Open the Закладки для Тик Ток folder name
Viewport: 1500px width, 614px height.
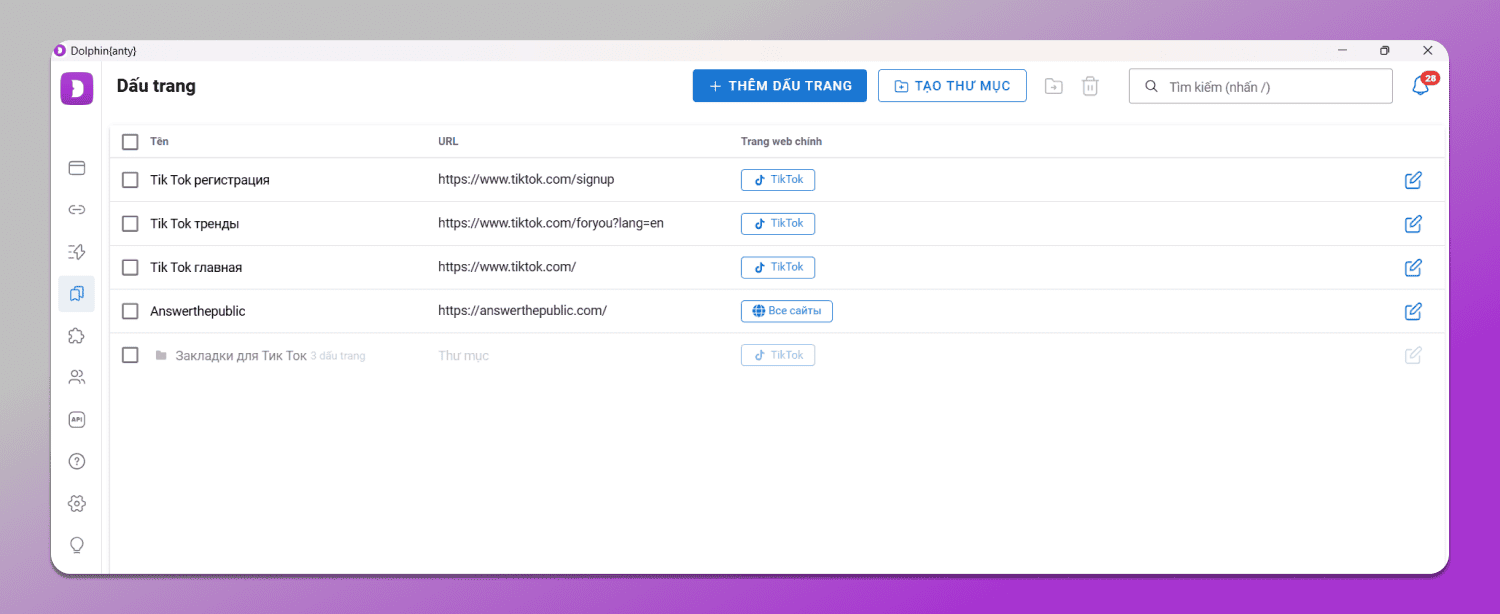(241, 355)
